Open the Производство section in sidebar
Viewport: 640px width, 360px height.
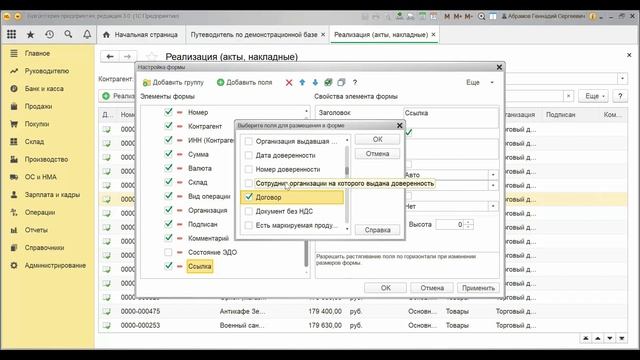[x=47, y=160]
